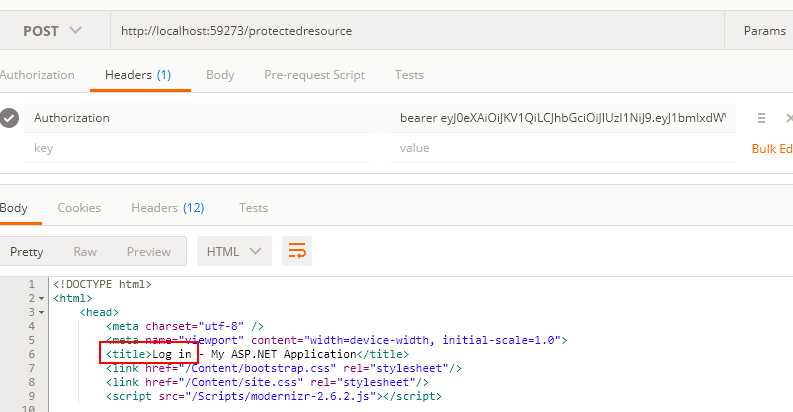Click the site.css link line
Viewport: 793px width, 412px height.
[267, 382]
